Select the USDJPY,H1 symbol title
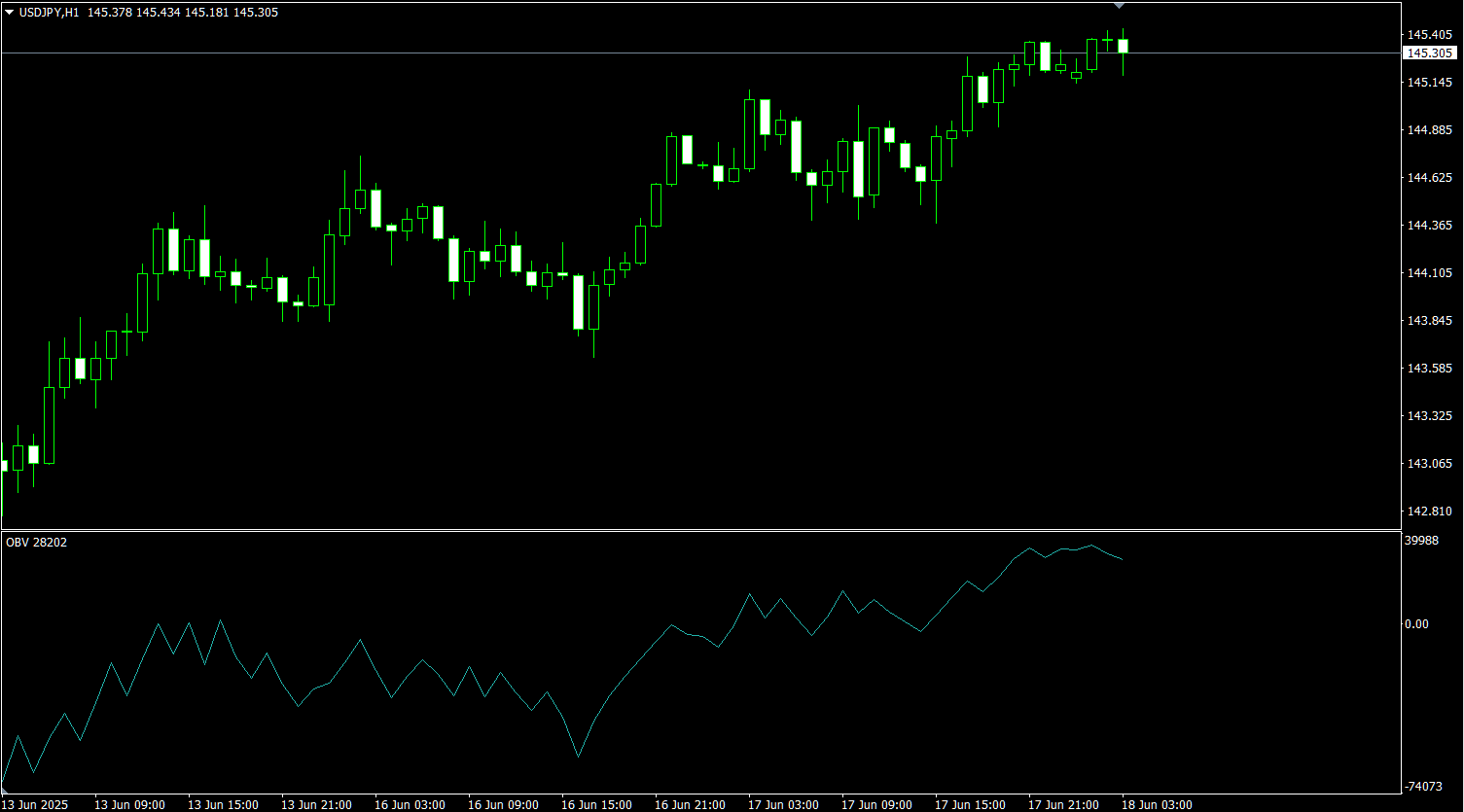Screen dimensions: 1464x812 coord(50,13)
